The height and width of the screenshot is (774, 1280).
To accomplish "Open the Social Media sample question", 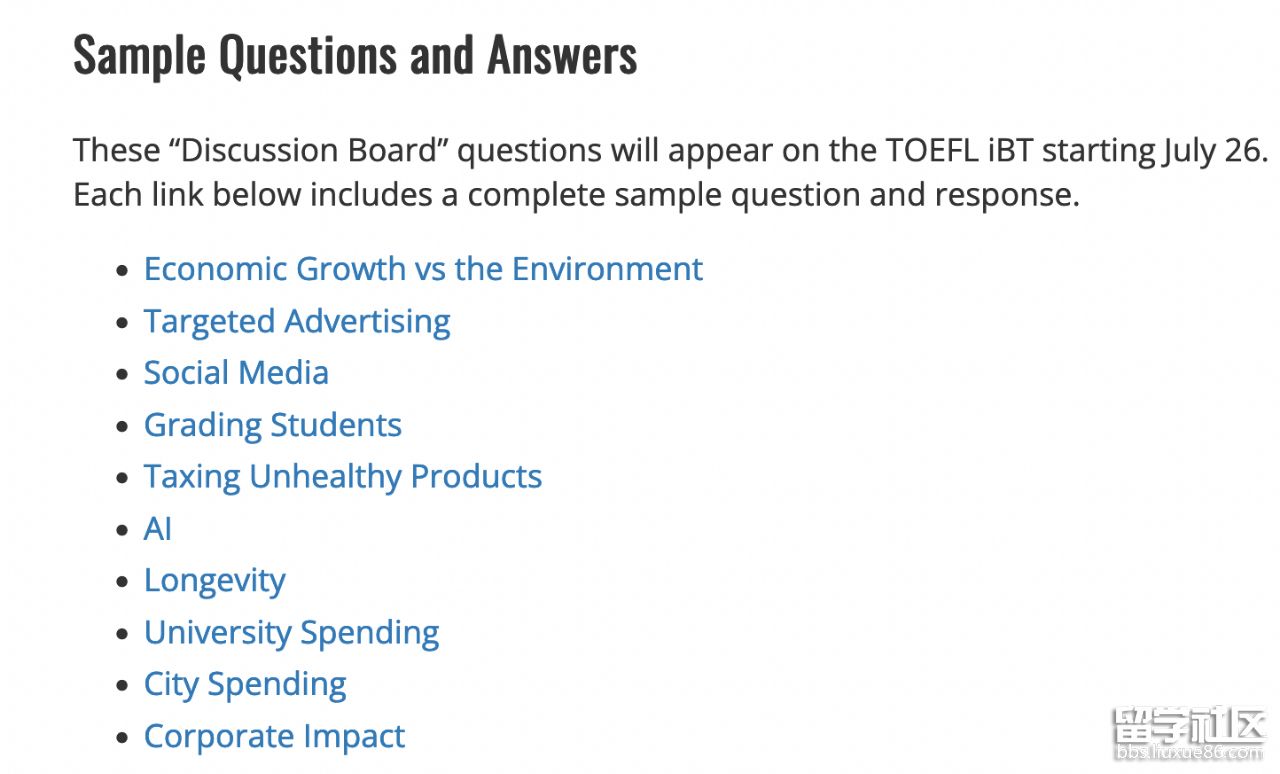I will (x=236, y=373).
